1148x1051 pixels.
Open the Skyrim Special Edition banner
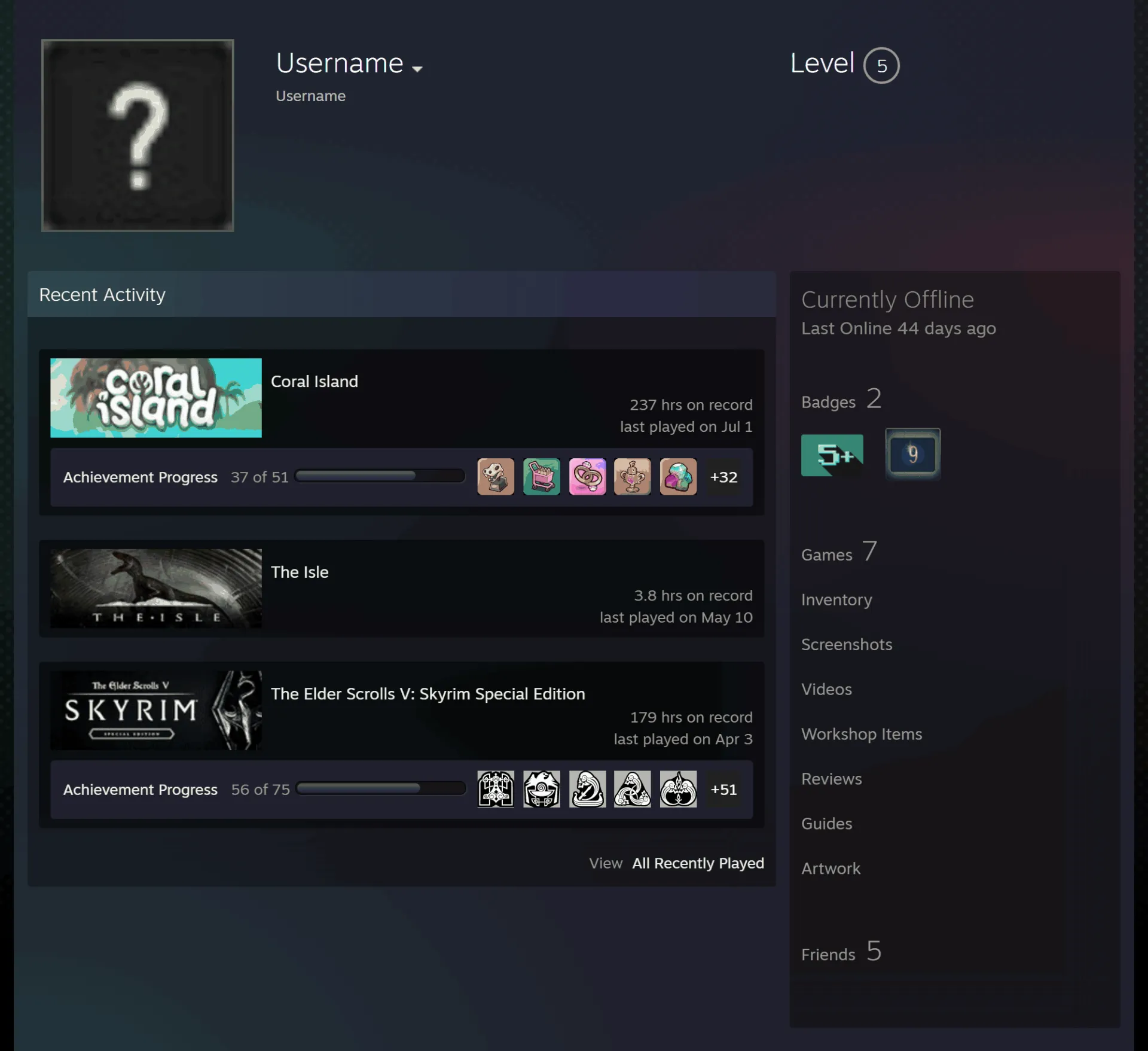(156, 710)
